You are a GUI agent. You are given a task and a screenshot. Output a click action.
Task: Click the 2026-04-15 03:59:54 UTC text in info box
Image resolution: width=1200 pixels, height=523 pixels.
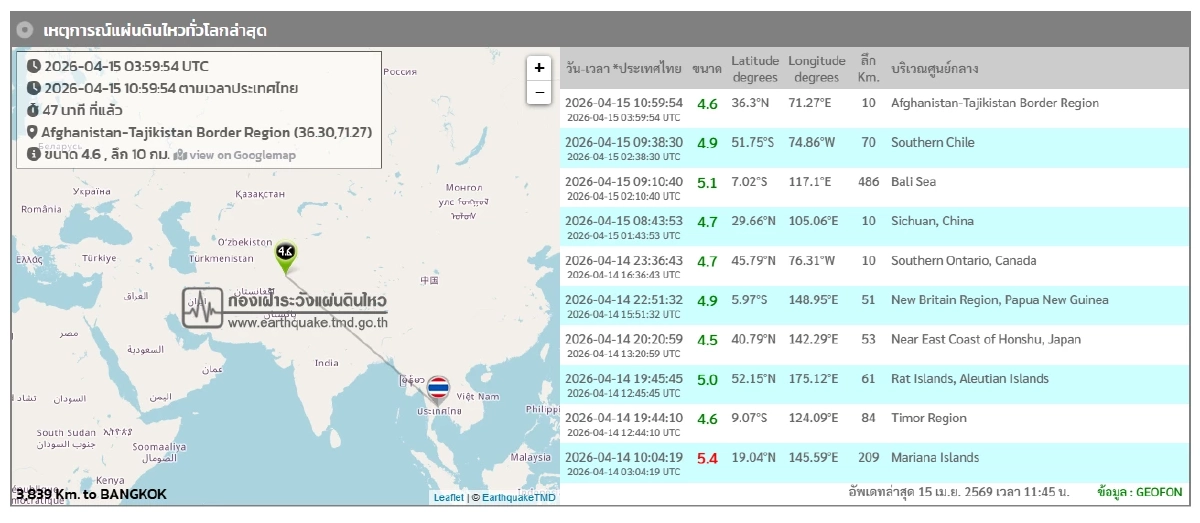126,66
